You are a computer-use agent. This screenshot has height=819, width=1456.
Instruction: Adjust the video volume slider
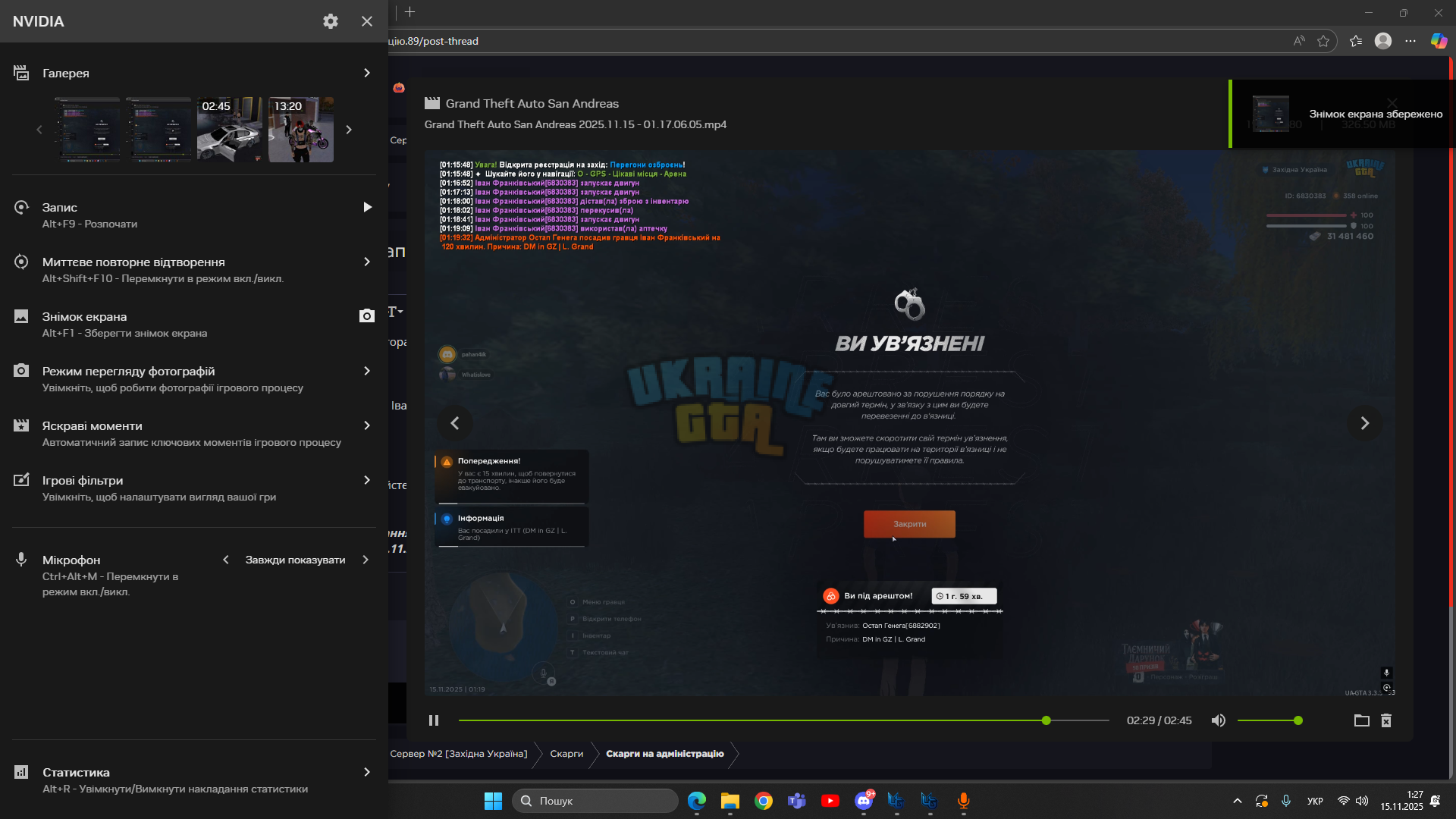click(x=1270, y=720)
